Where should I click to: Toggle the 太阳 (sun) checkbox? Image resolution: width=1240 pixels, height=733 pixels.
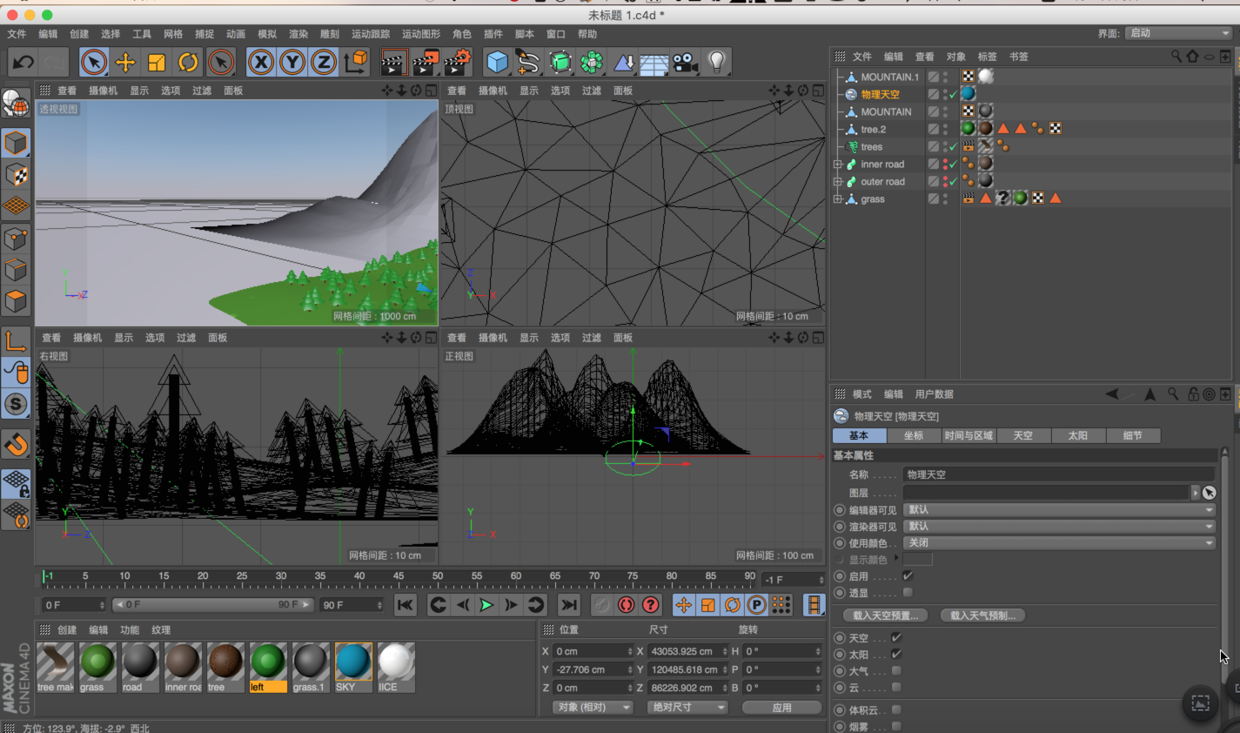click(x=896, y=654)
